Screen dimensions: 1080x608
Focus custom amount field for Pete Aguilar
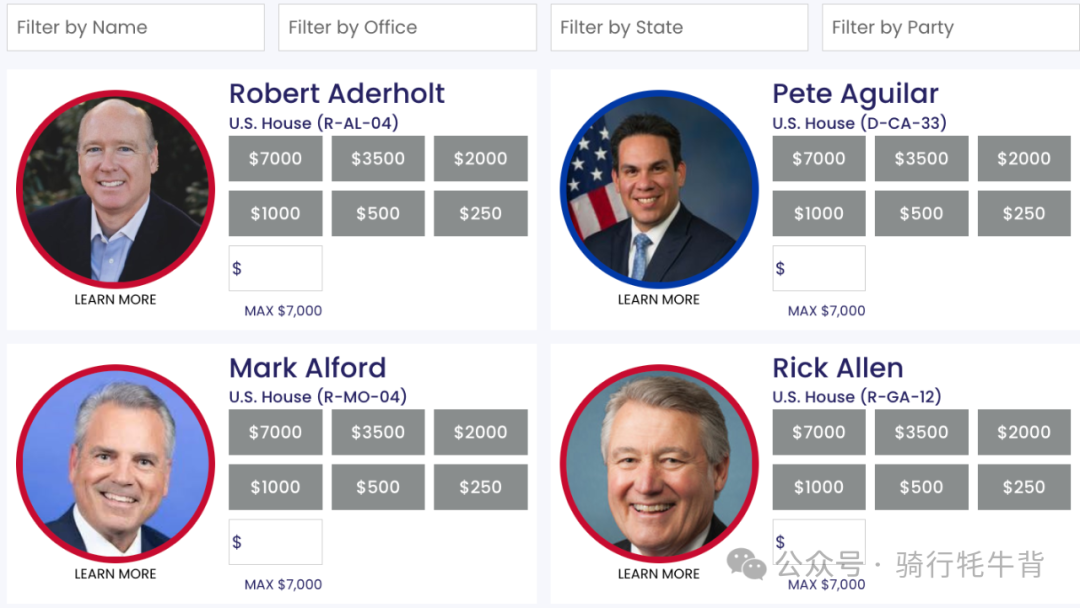(819, 268)
